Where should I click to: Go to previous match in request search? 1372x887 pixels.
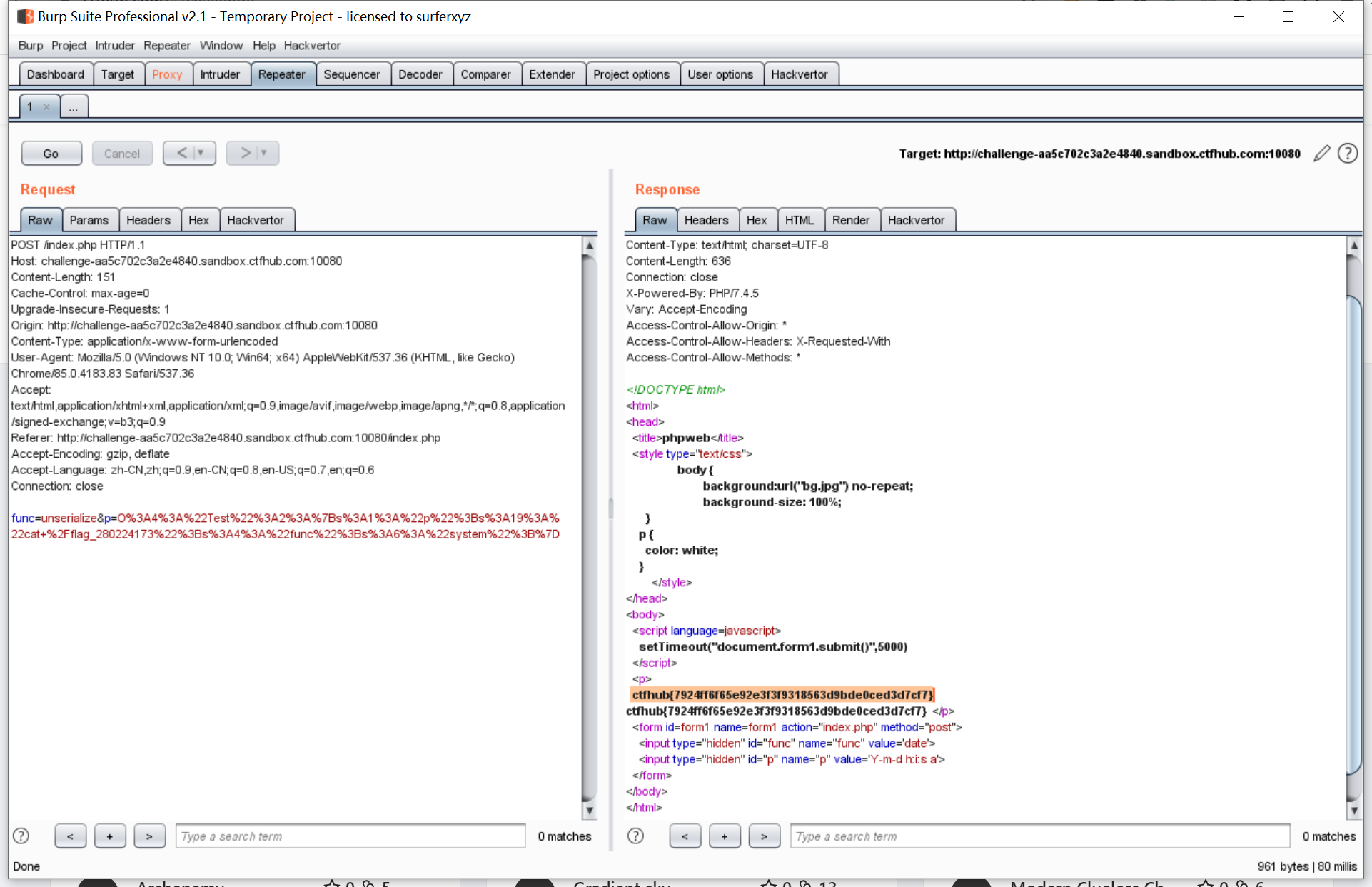tap(70, 836)
